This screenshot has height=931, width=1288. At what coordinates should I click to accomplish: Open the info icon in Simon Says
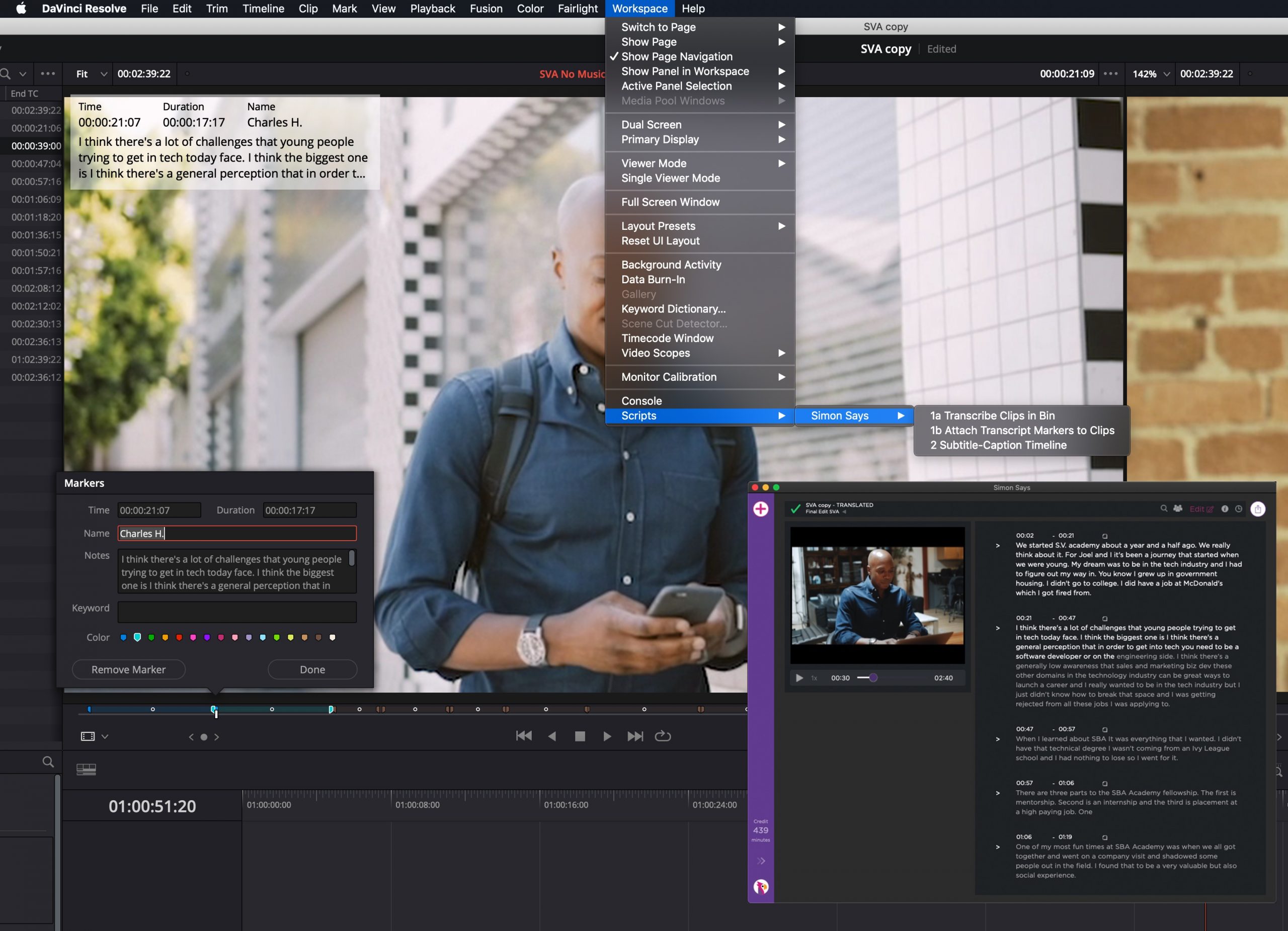click(1225, 509)
